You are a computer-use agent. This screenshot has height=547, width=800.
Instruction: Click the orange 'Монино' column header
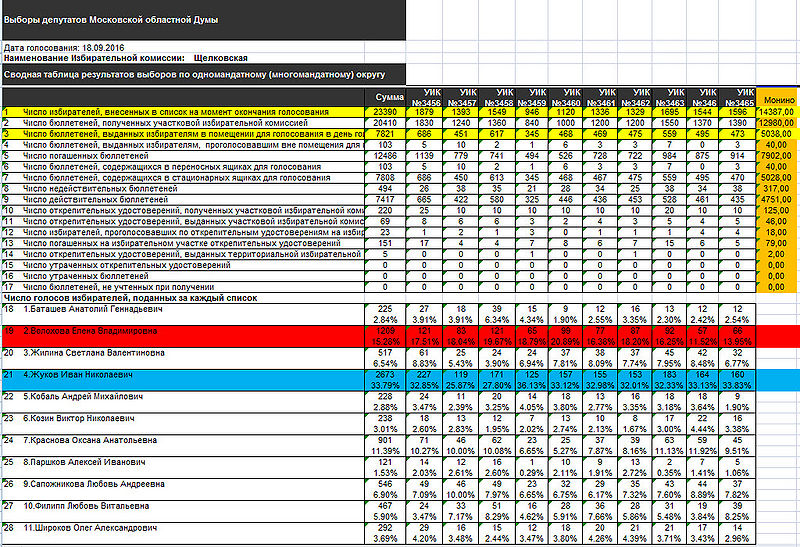coord(780,101)
